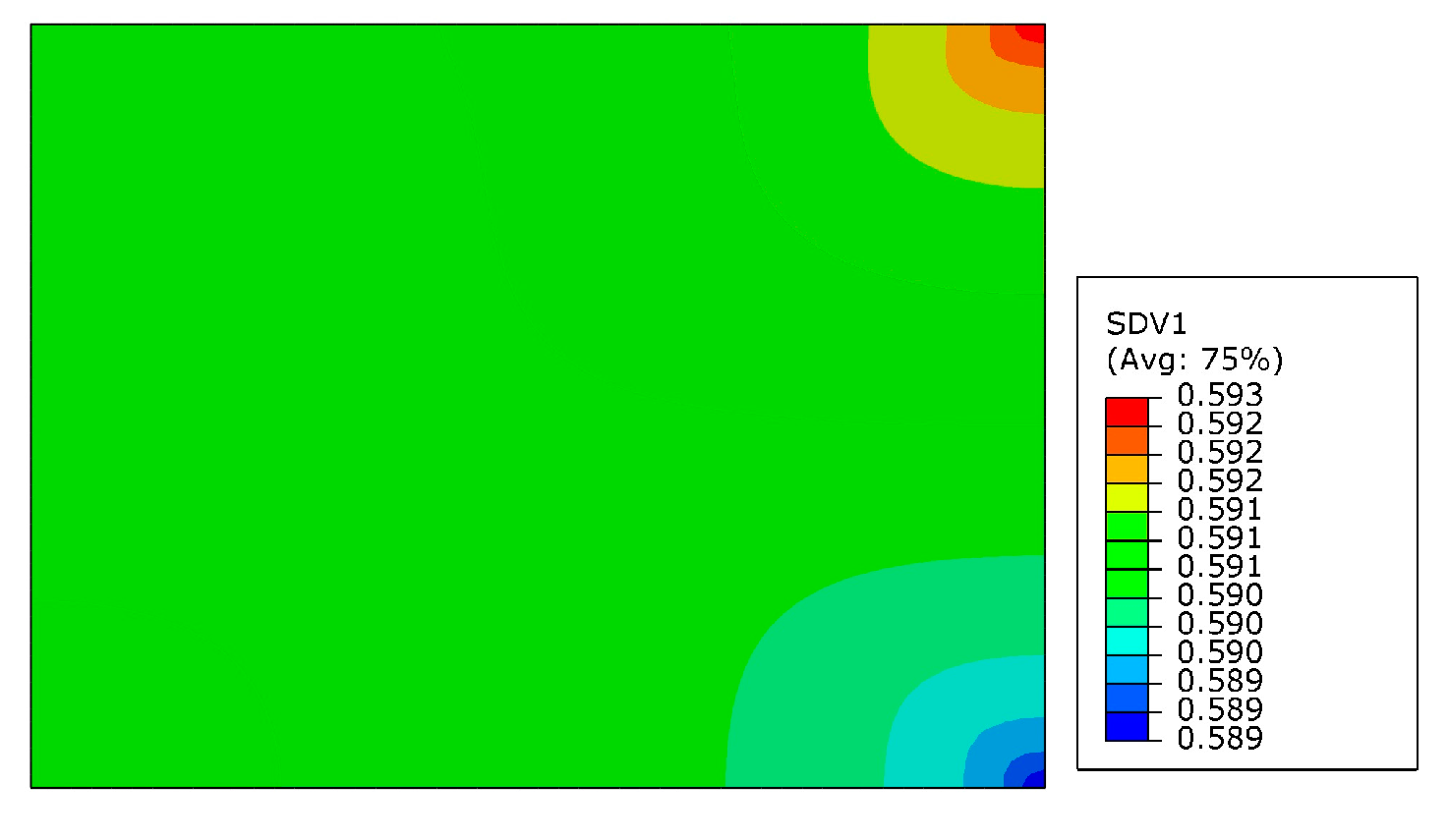Click the 0.593 legend maximum value
1448x840 pixels.
(x=1220, y=395)
